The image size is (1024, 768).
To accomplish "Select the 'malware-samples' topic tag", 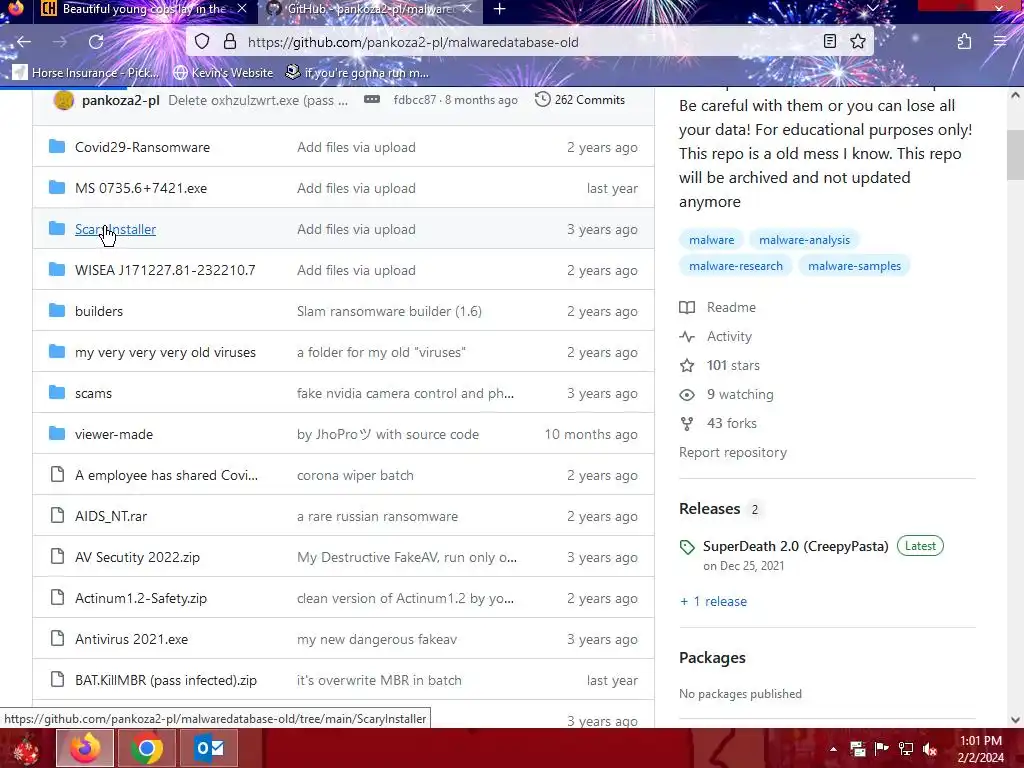I will pyautogui.click(x=854, y=266).
